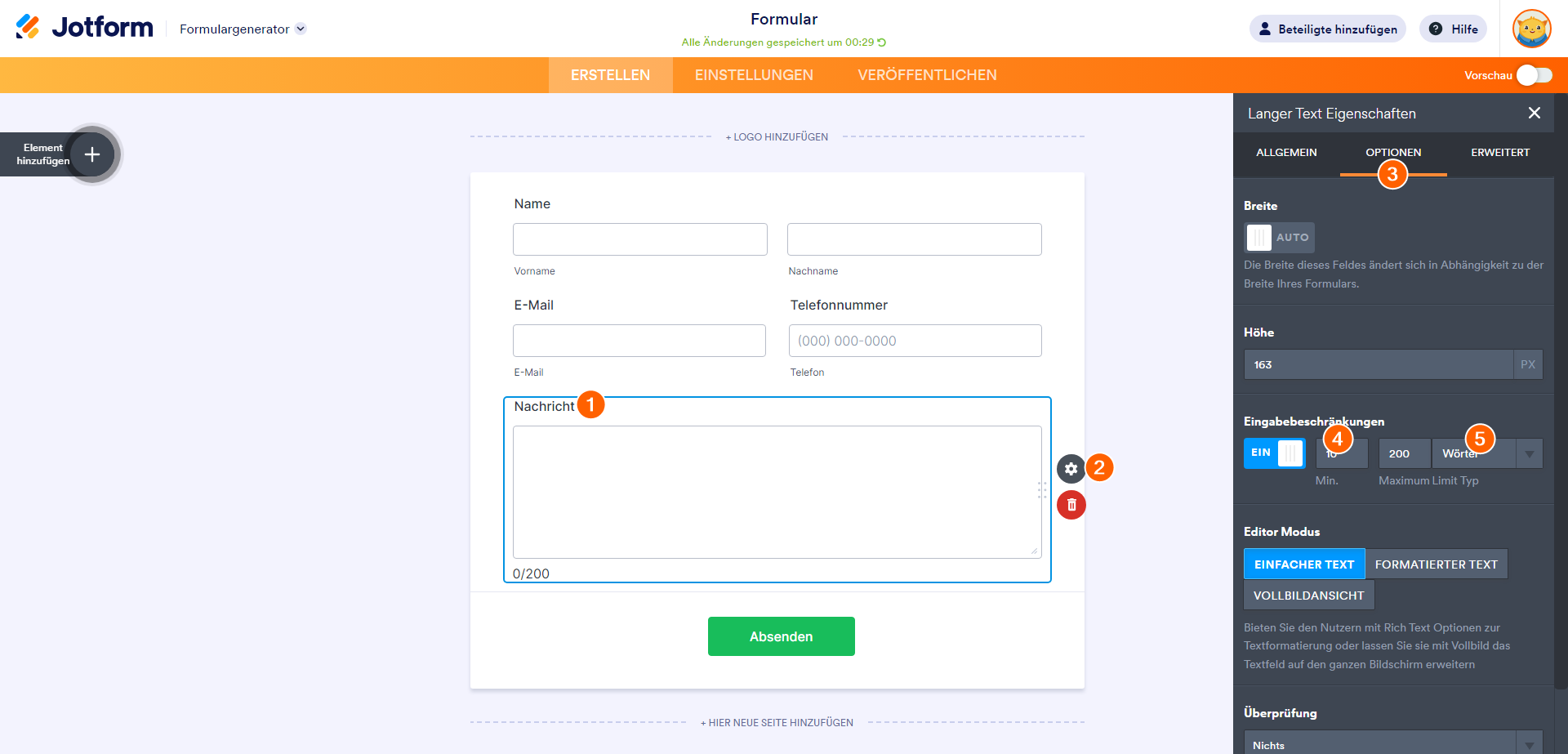Screen dimensions: 1568x754
Task: Click the Höhe input field
Action: [x=1378, y=365]
